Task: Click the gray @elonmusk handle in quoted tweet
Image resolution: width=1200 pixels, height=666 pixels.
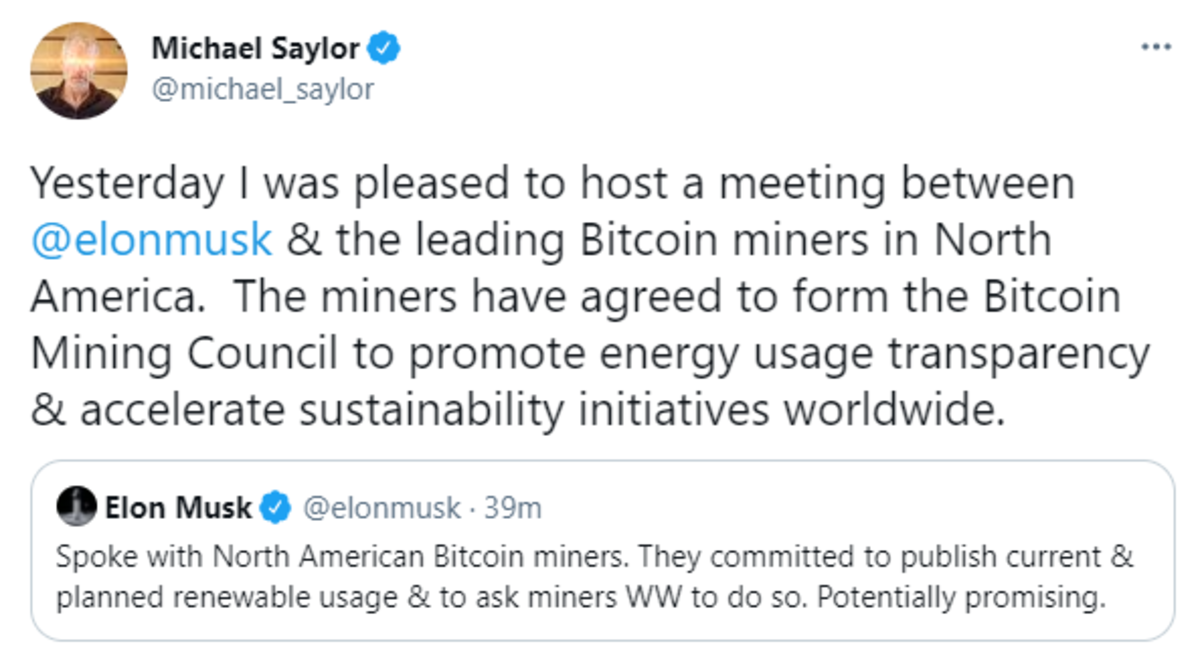Action: pos(380,508)
